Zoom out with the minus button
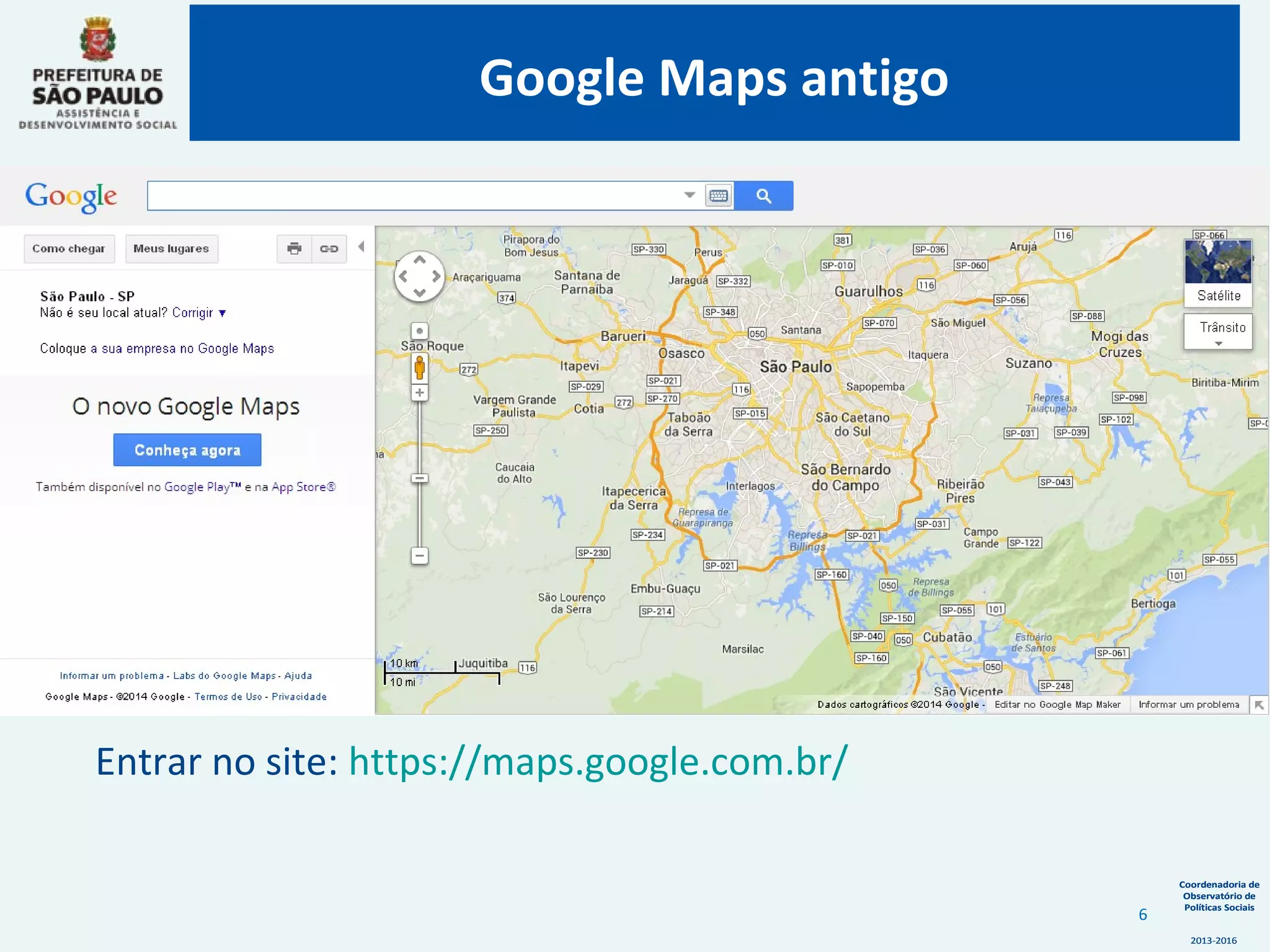The width and height of the screenshot is (1270, 952). (420, 556)
